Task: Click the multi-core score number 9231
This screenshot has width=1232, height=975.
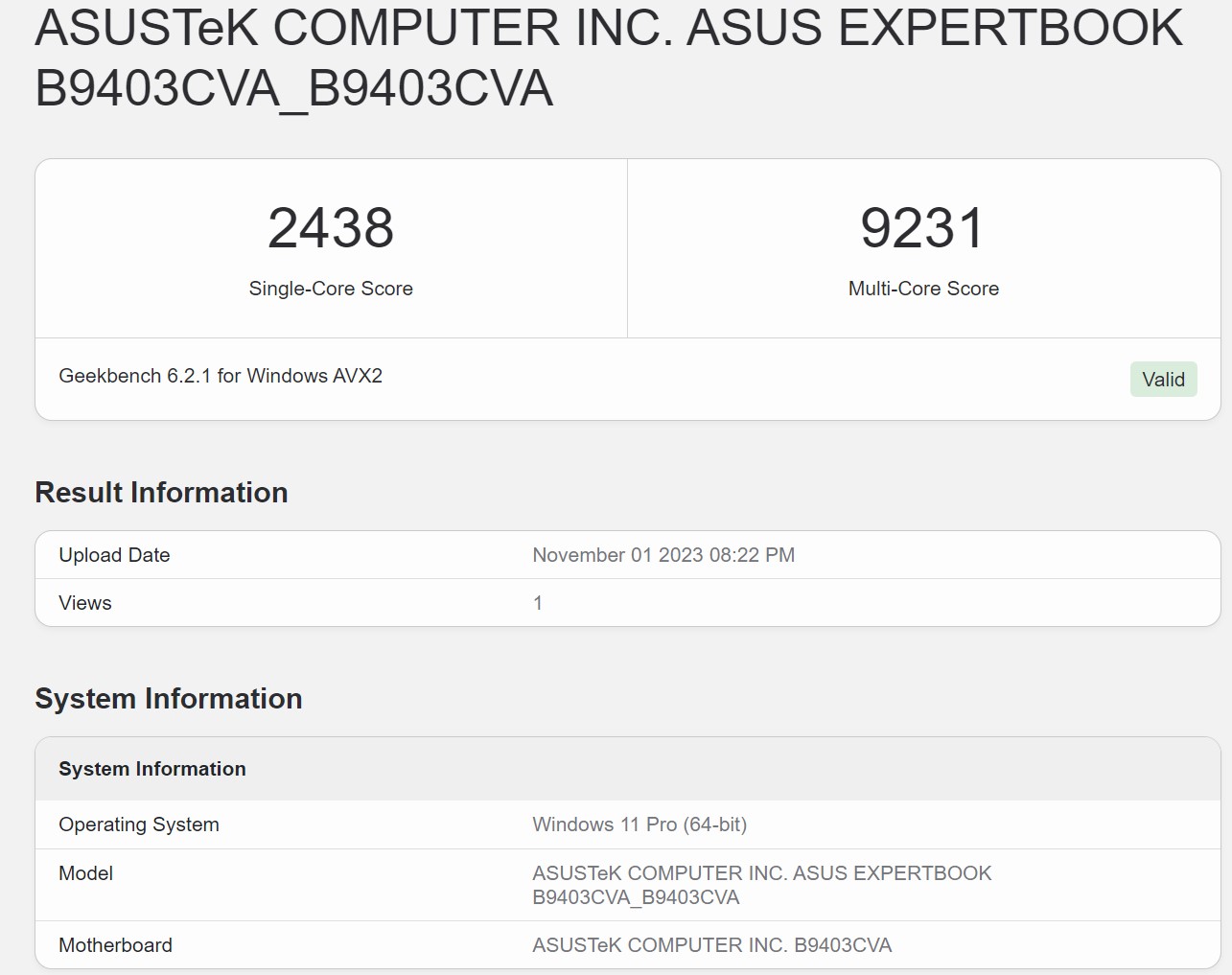Action: point(922,228)
